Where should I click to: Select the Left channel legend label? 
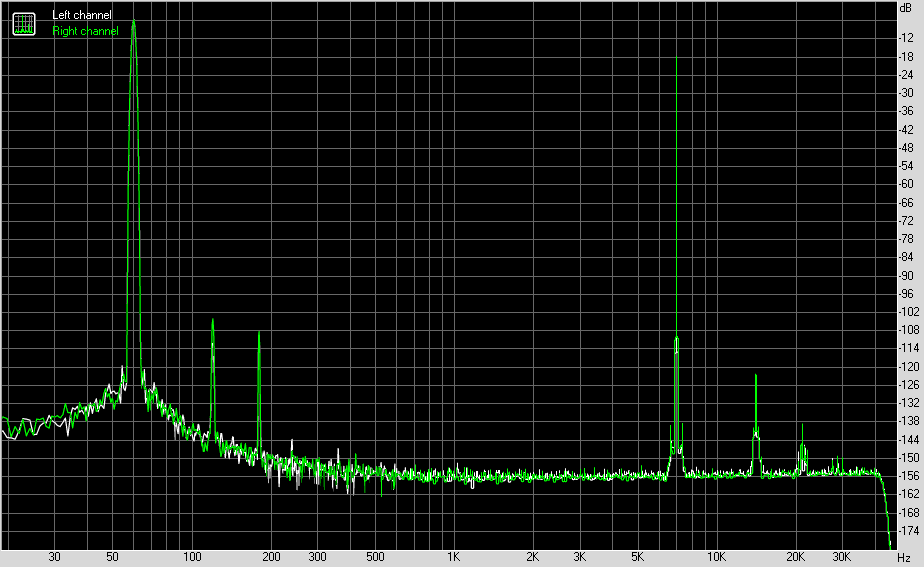(x=81, y=15)
